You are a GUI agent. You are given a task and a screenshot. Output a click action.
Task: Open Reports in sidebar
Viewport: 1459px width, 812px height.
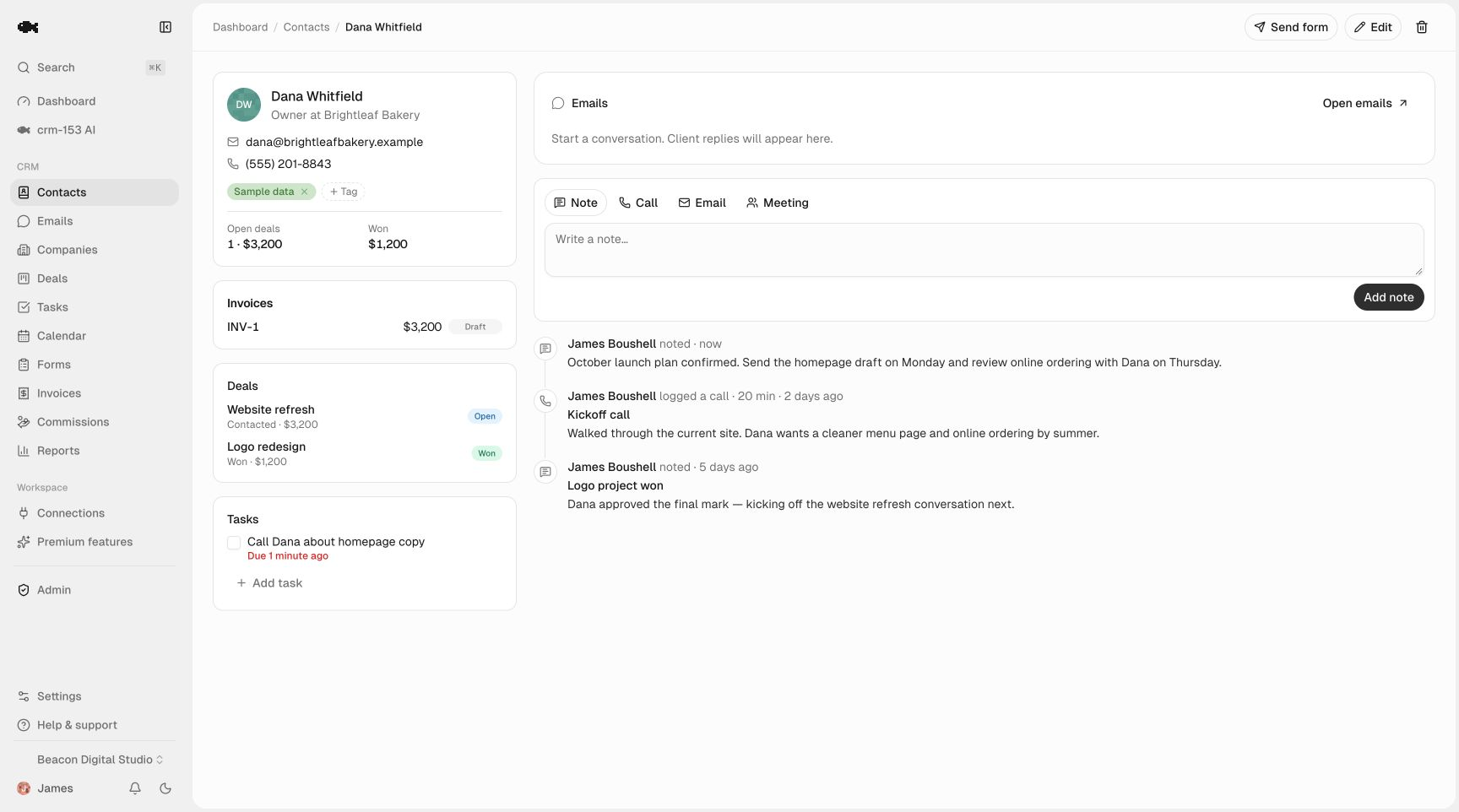95,451
